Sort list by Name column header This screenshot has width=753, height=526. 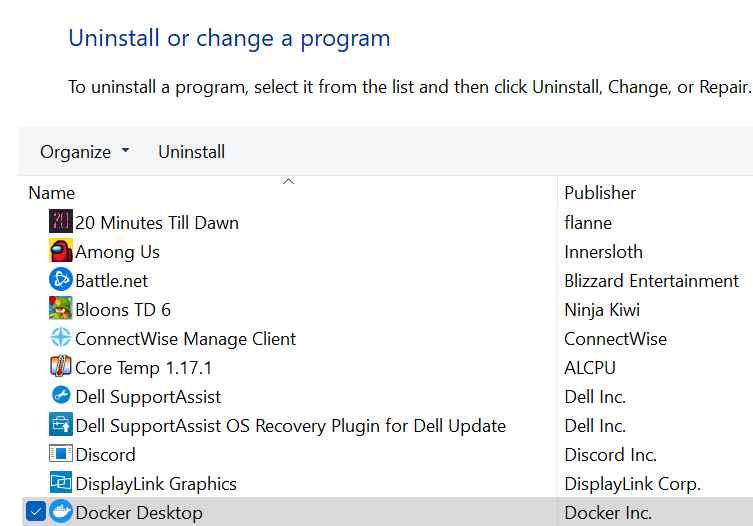(x=288, y=193)
